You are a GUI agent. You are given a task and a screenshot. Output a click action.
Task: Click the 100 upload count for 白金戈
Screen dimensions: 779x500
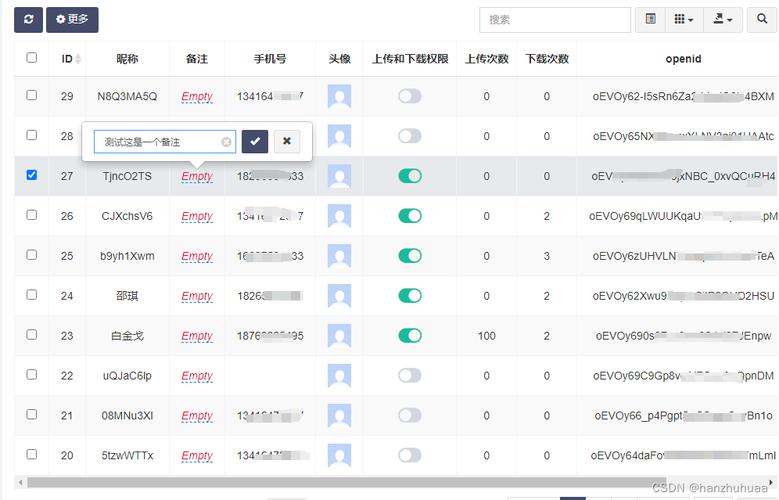pos(486,336)
